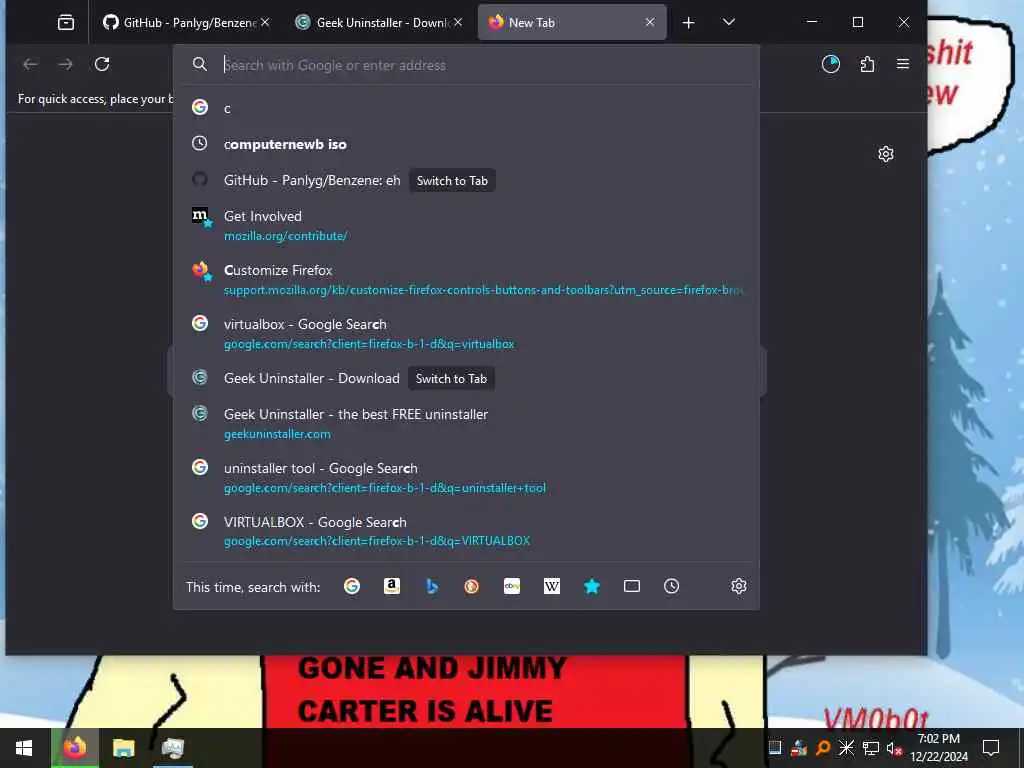Reload the current page
The width and height of the screenshot is (1024, 768).
coord(102,64)
